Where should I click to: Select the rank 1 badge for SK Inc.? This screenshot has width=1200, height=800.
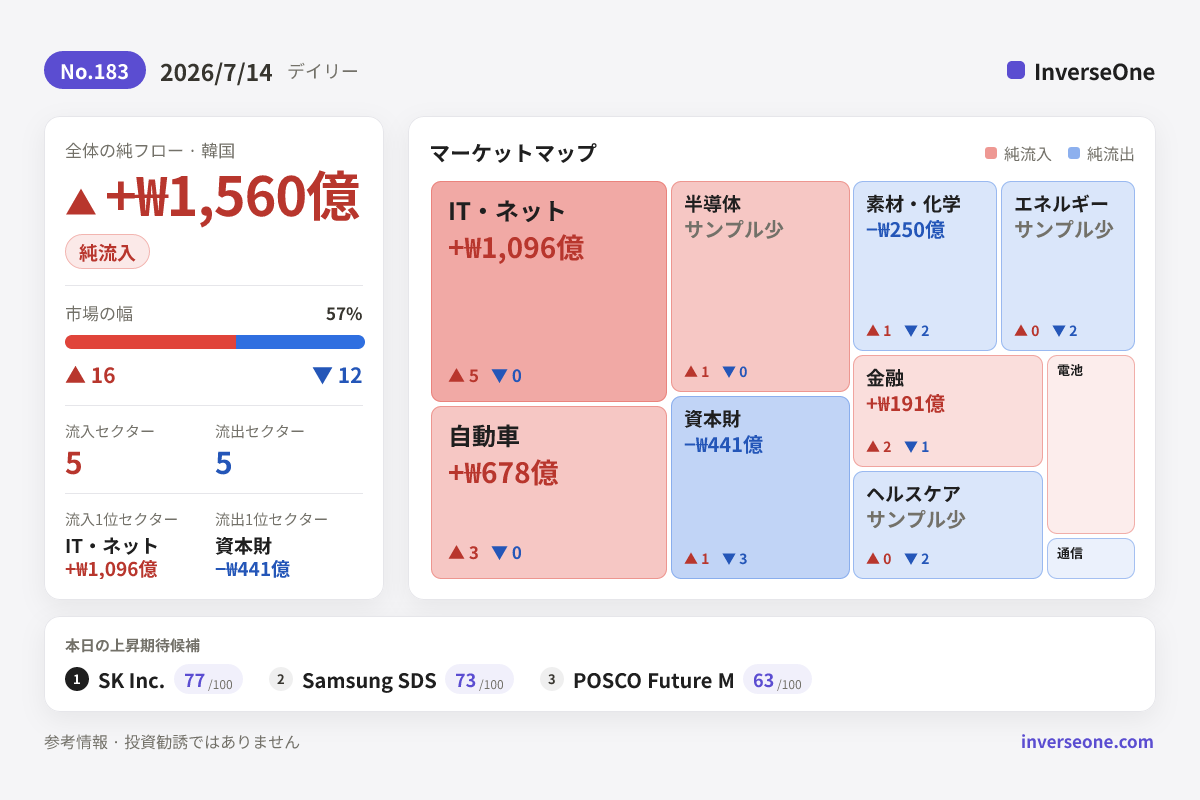77,679
